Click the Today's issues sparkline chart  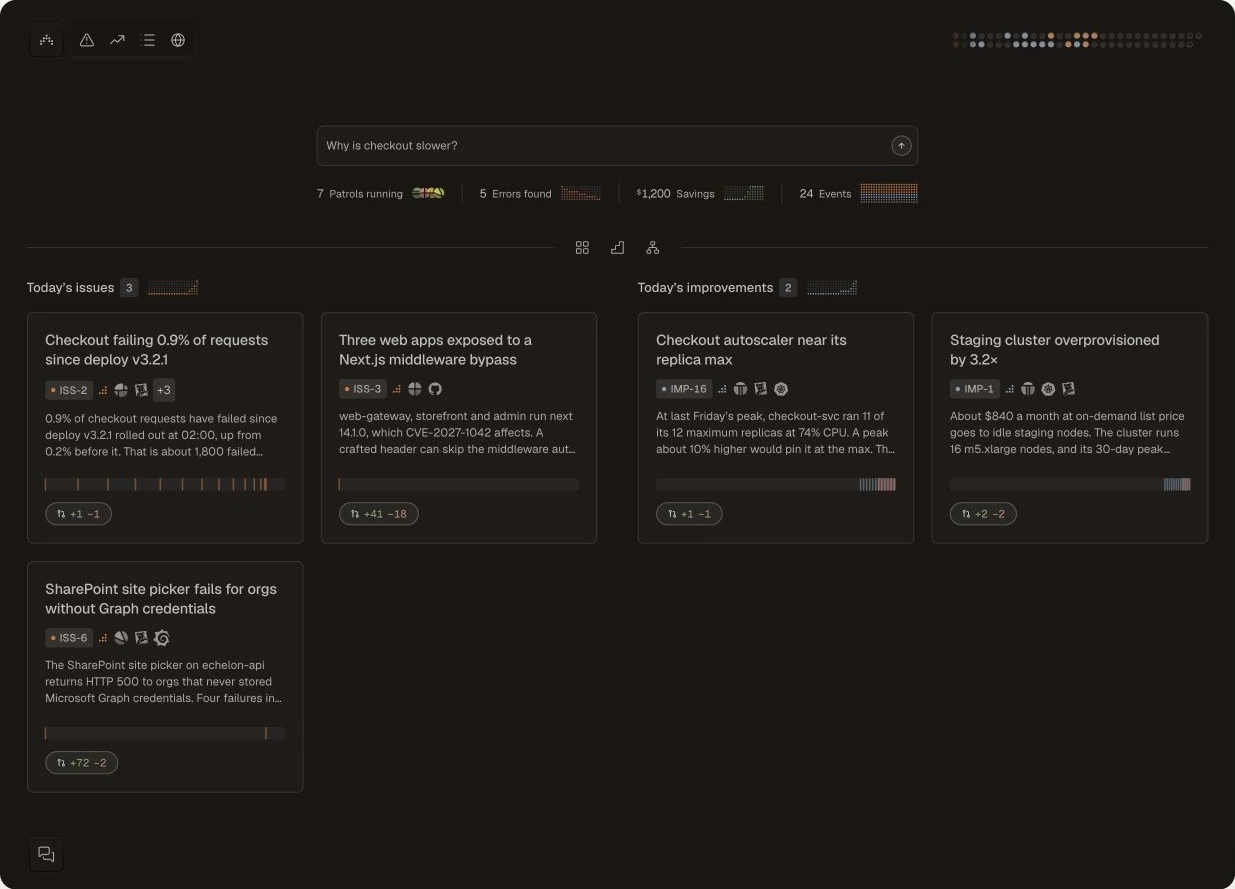tap(173, 288)
